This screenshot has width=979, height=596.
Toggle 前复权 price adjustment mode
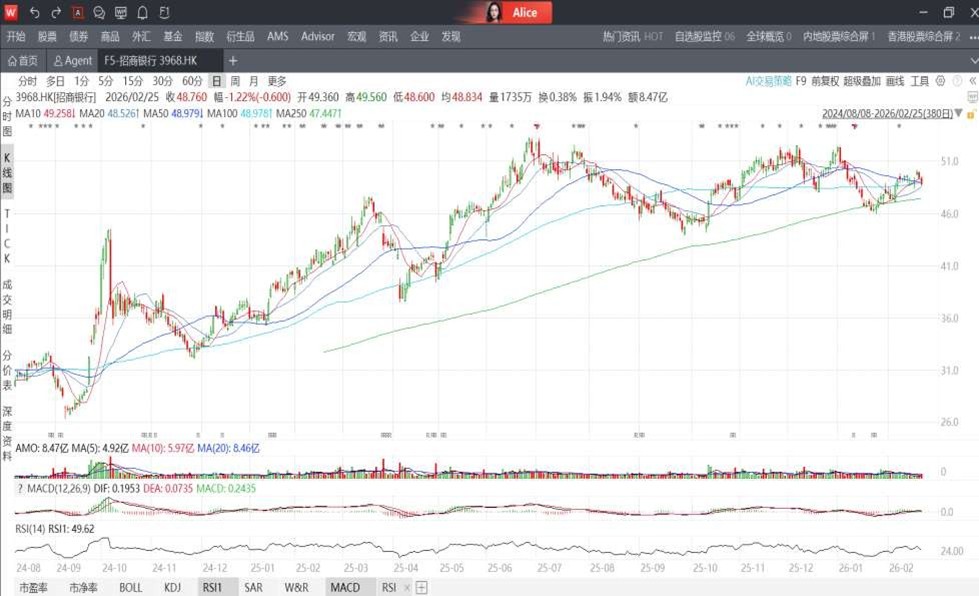tap(825, 81)
